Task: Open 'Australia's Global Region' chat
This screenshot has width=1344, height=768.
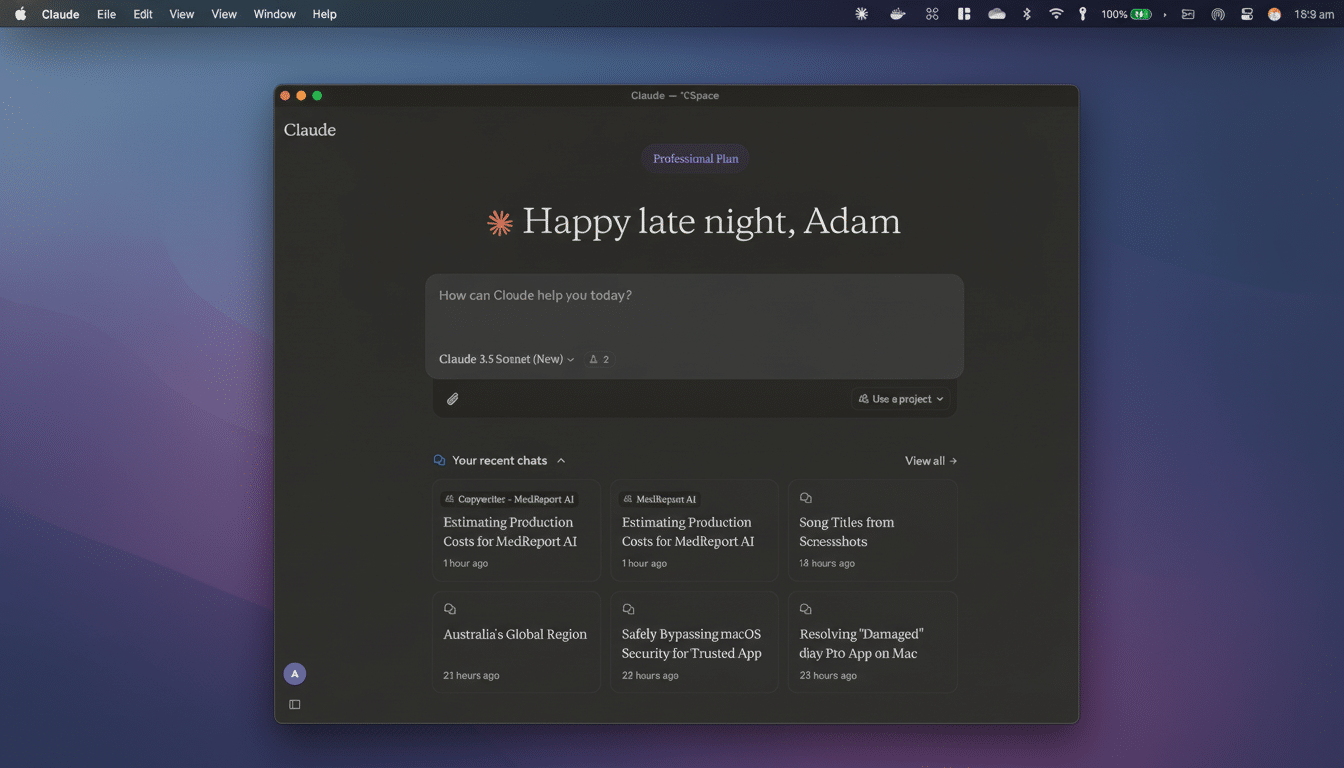Action: [x=516, y=642]
